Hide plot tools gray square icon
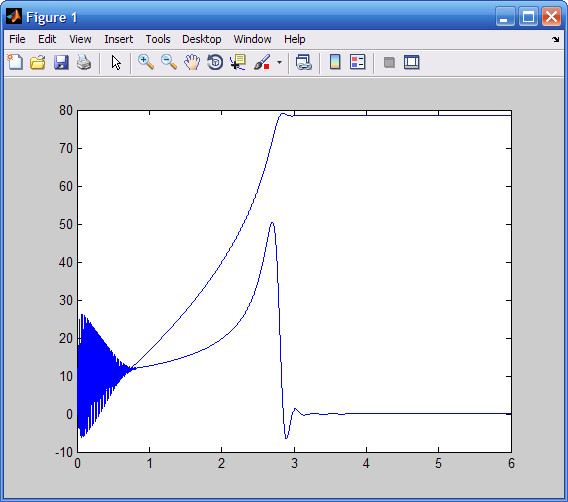 tap(389, 62)
